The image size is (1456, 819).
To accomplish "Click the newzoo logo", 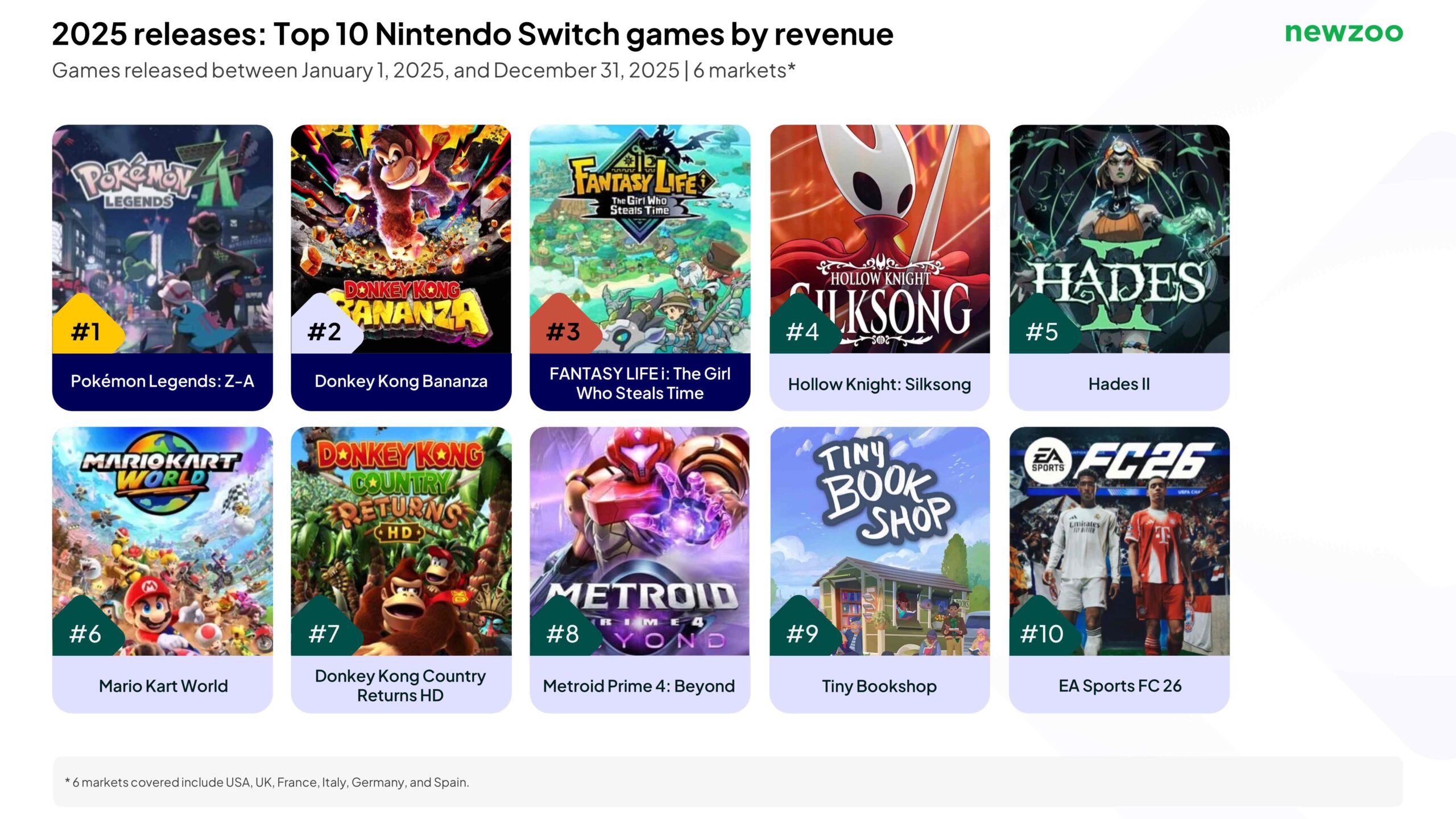I will [x=1343, y=32].
